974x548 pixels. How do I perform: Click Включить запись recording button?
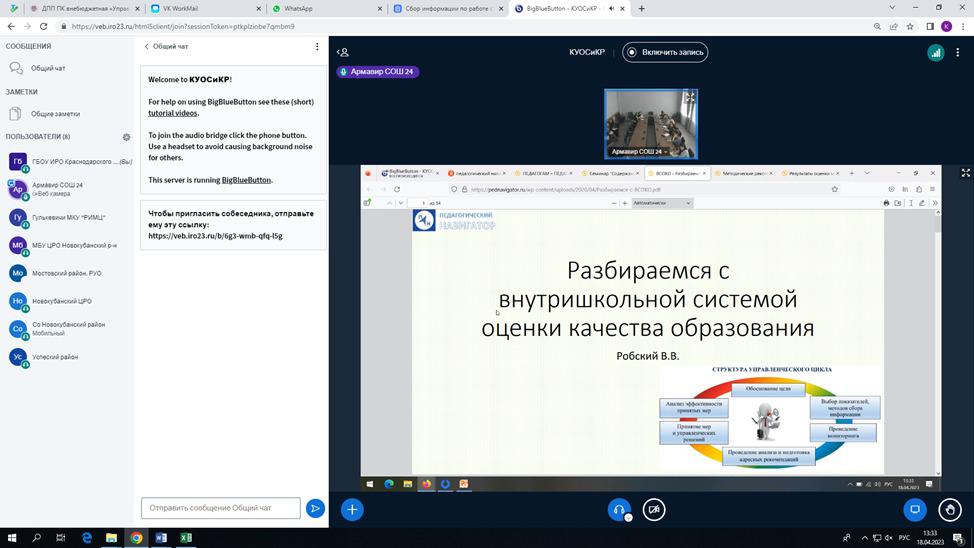point(665,52)
